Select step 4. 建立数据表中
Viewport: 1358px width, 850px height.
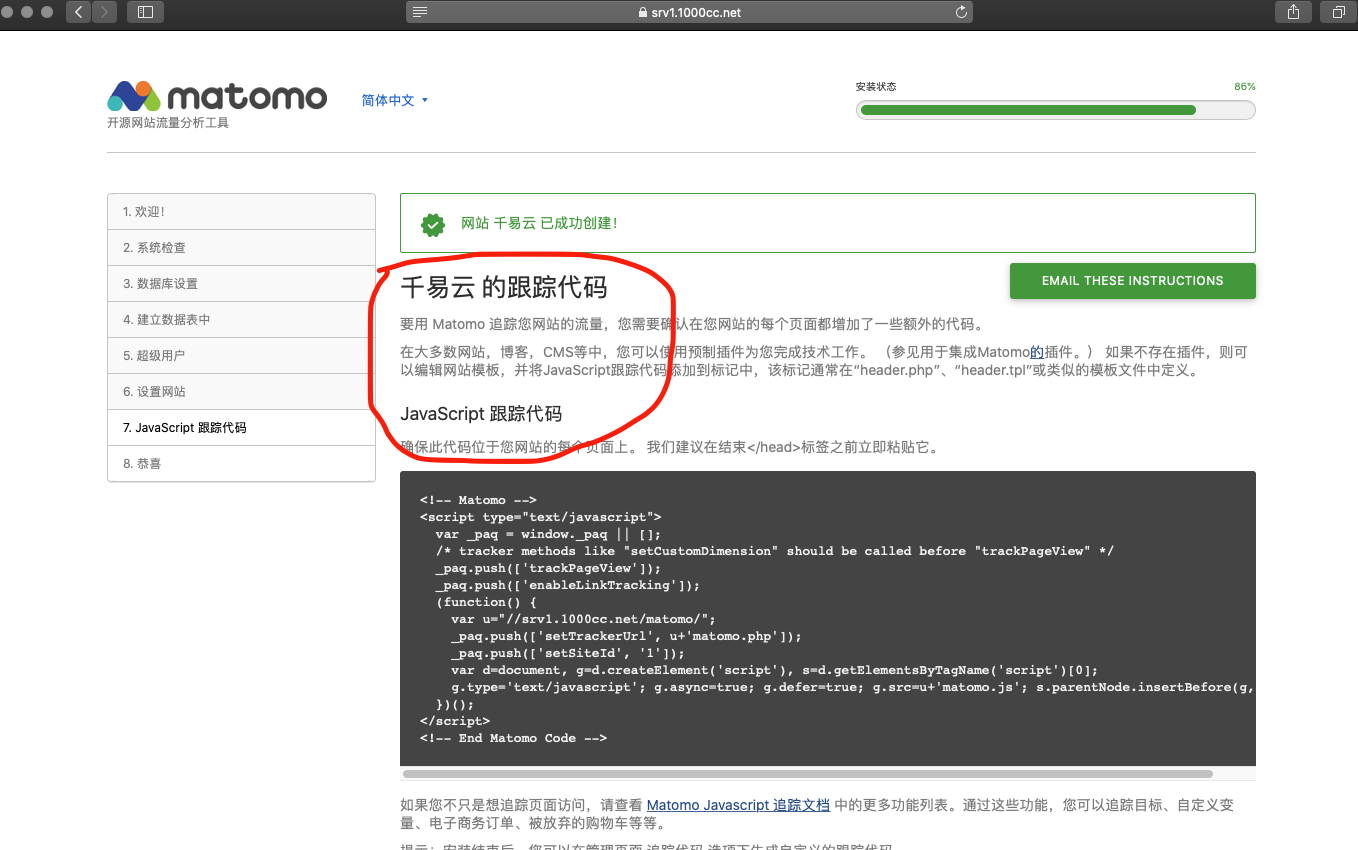(x=241, y=320)
